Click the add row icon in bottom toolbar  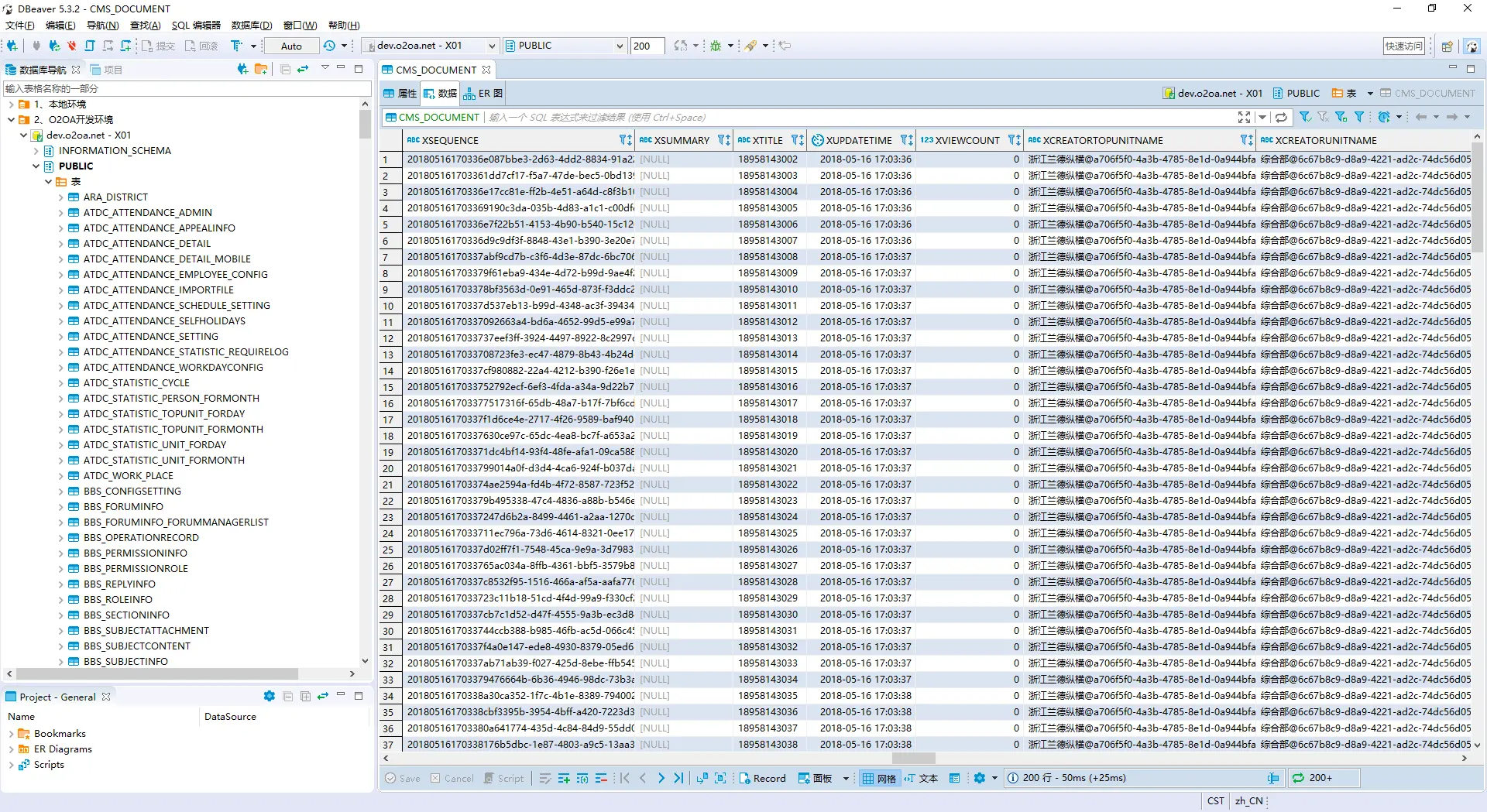tap(564, 778)
